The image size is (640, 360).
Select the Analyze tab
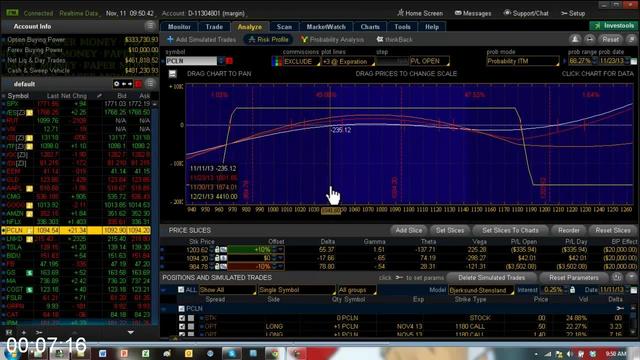click(249, 27)
